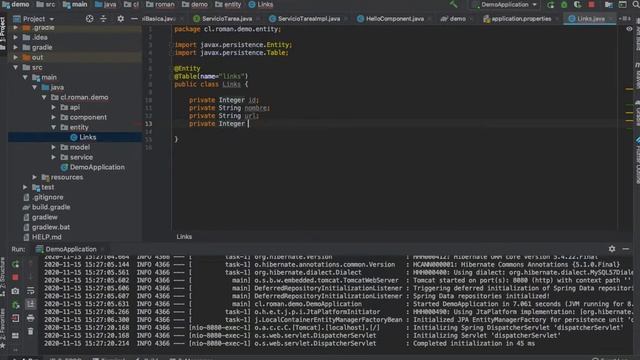Start debugging with the bug icon
The width and height of the screenshot is (640, 360).
point(564,5)
